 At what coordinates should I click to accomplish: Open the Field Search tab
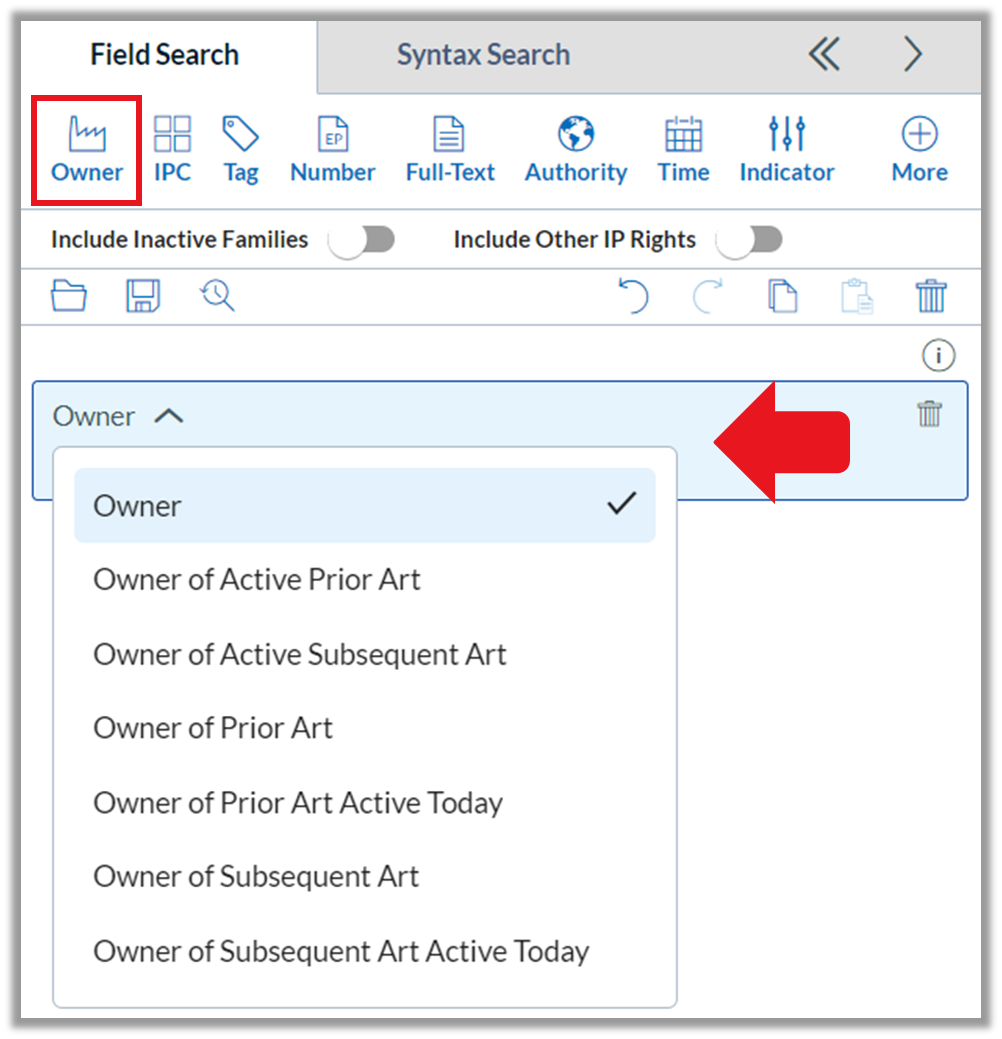pyautogui.click(x=164, y=55)
